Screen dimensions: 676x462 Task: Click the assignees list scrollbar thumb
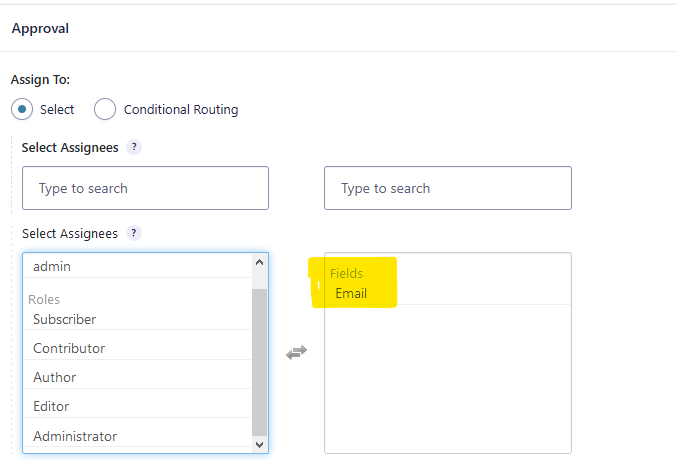pos(260,360)
